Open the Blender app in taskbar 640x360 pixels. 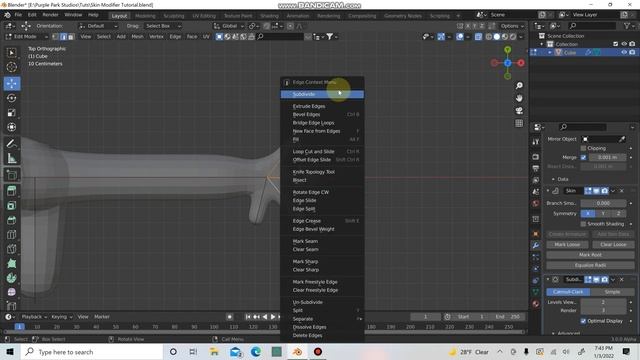pos(297,352)
